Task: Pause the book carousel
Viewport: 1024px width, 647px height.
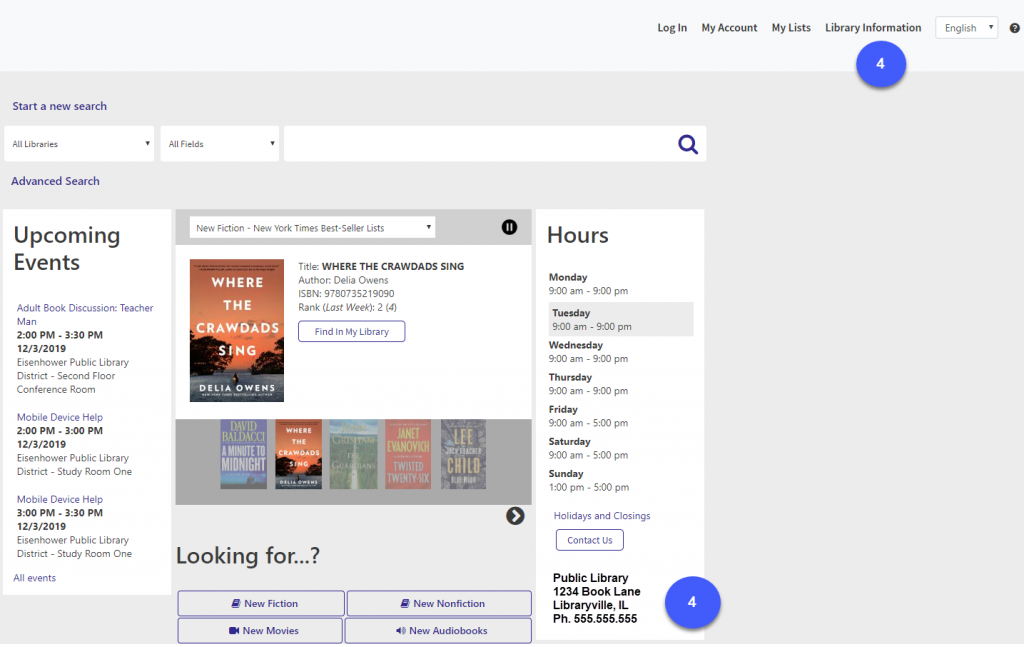Action: point(509,227)
